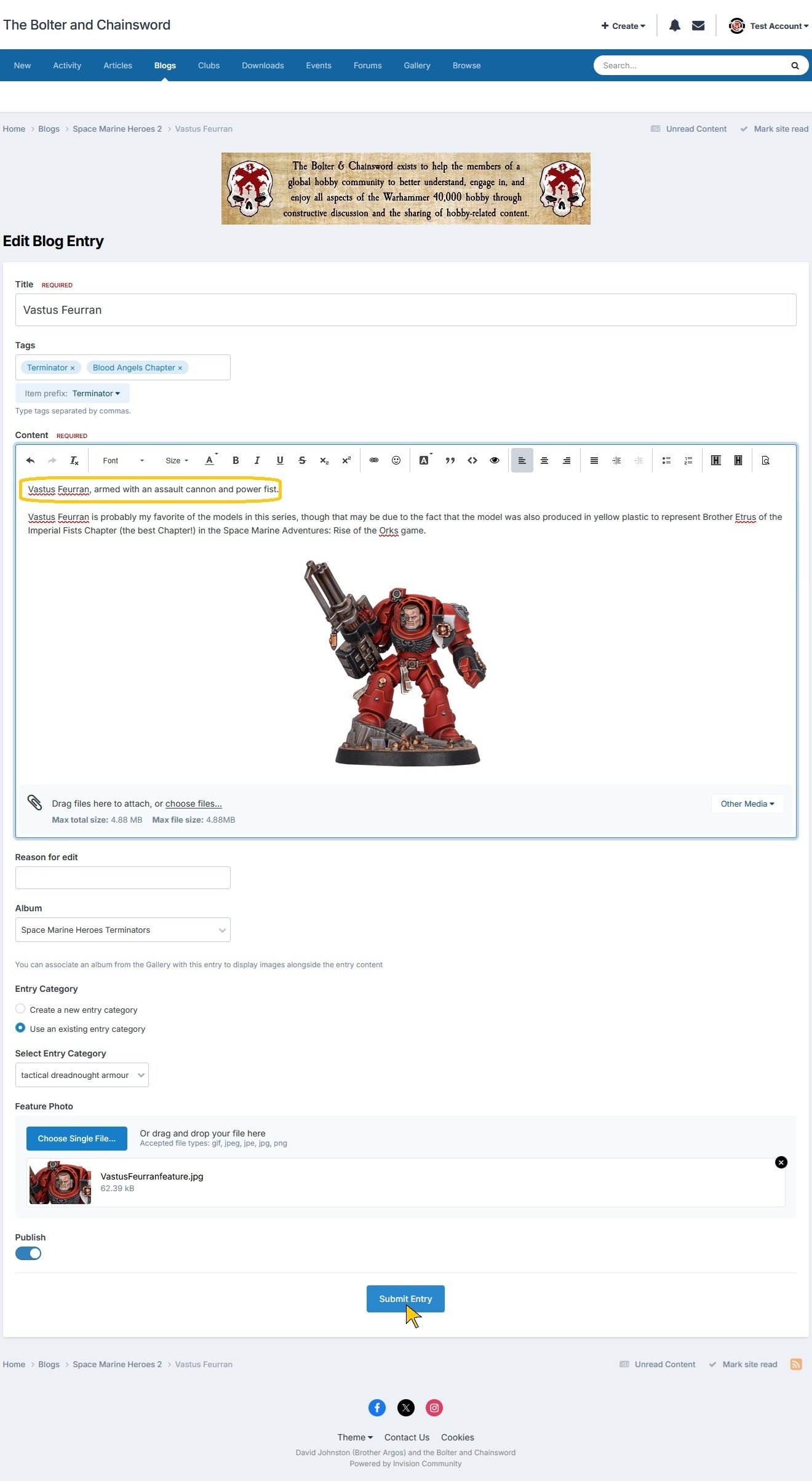Toggle italic formatting in editor toolbar
The image size is (812, 1481).
pyautogui.click(x=257, y=460)
